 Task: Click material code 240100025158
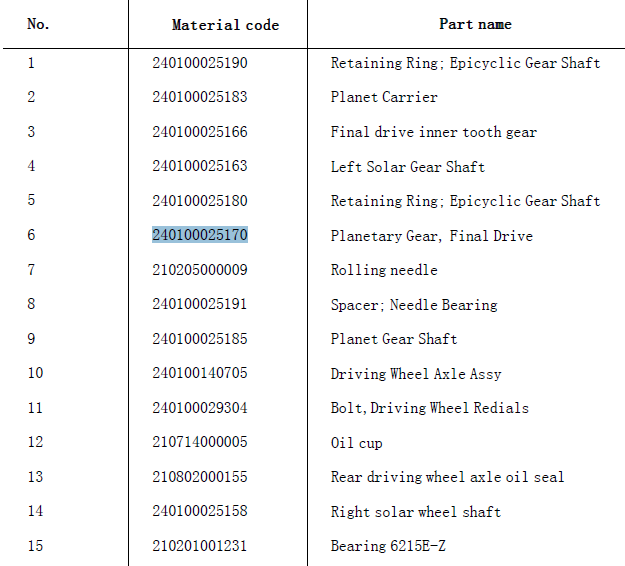click(x=200, y=511)
